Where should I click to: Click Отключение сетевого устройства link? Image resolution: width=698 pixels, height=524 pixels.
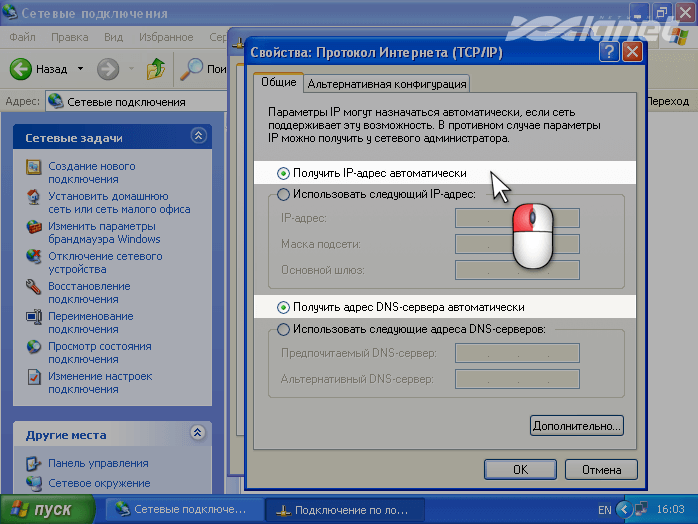coord(105,263)
